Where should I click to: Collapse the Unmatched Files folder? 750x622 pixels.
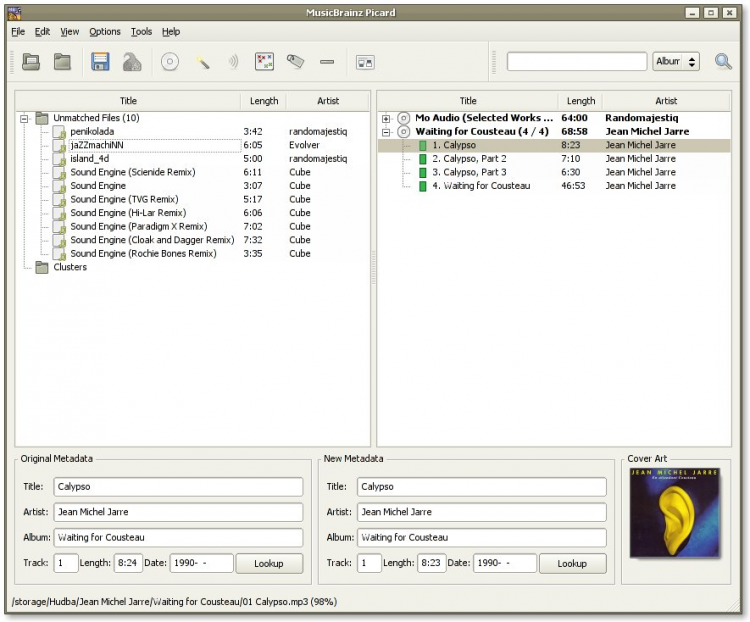[x=23, y=118]
